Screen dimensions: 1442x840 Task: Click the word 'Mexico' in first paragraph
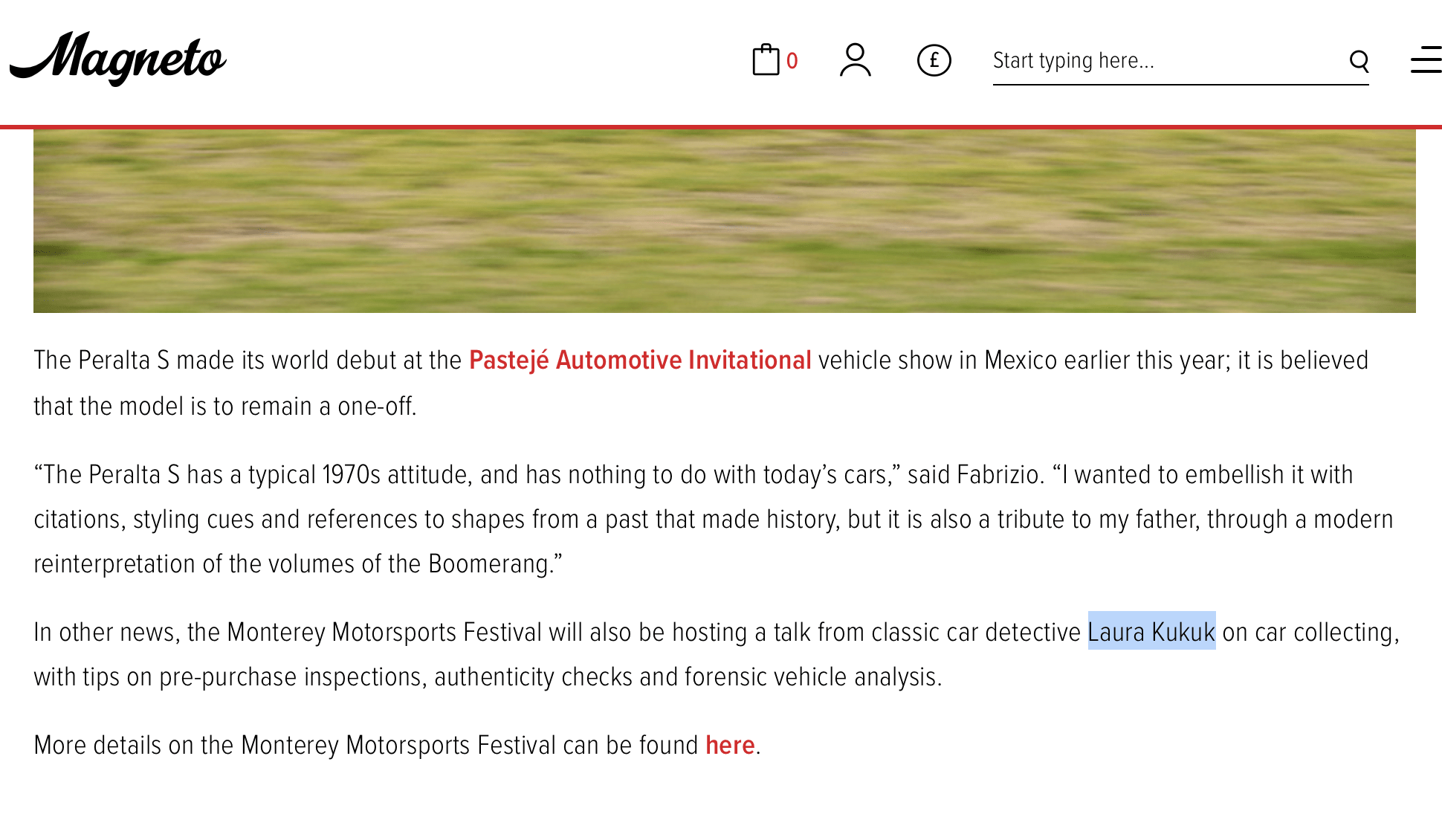[x=1021, y=361]
